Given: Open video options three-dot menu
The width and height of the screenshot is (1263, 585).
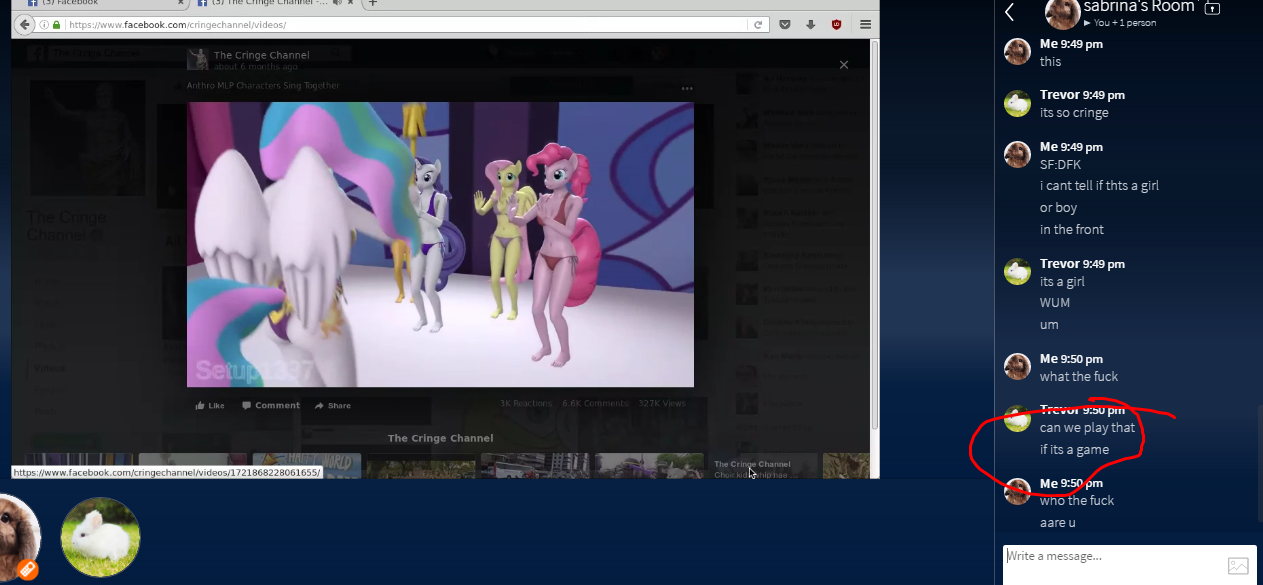Looking at the screenshot, I should pos(687,88).
